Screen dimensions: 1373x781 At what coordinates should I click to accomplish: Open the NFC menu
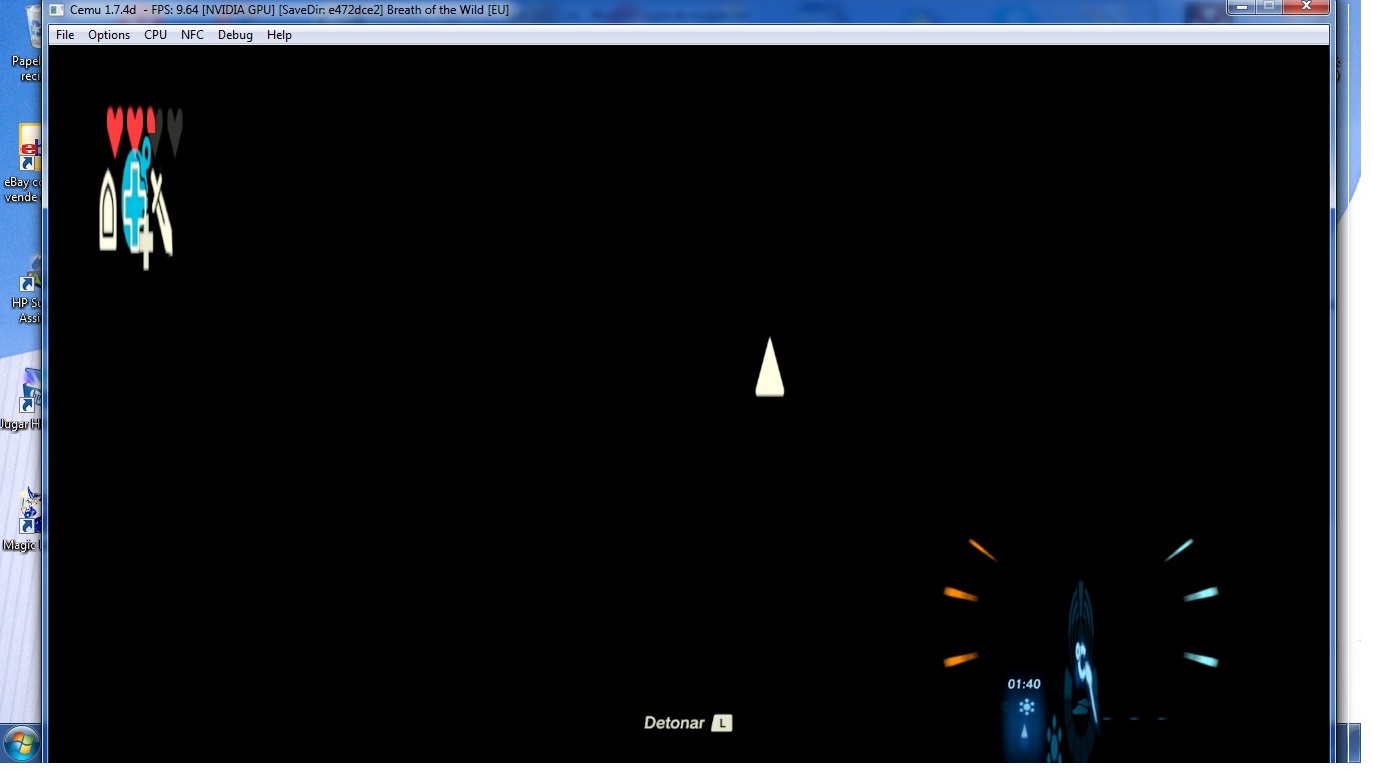point(192,35)
